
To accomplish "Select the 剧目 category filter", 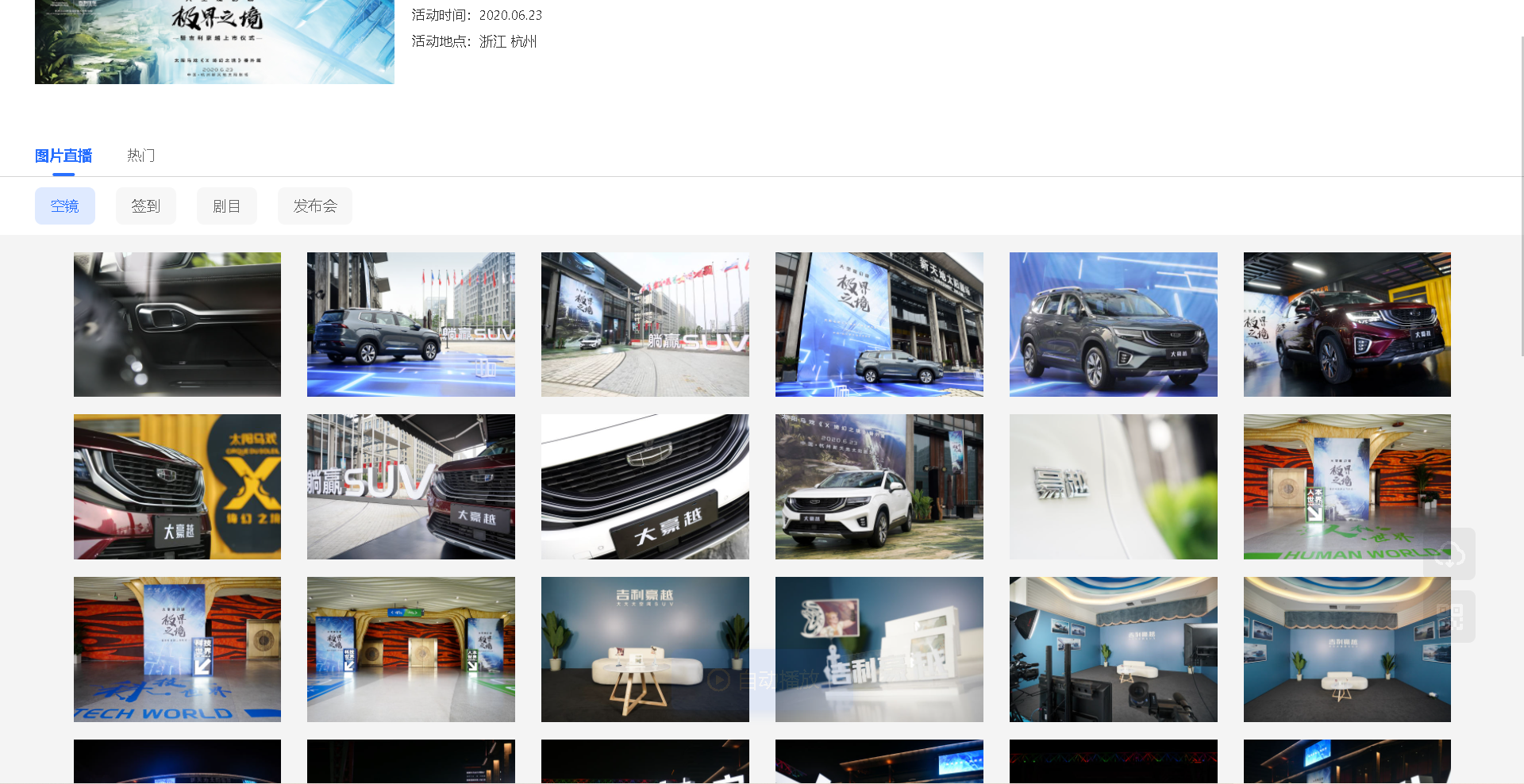I will tap(227, 206).
